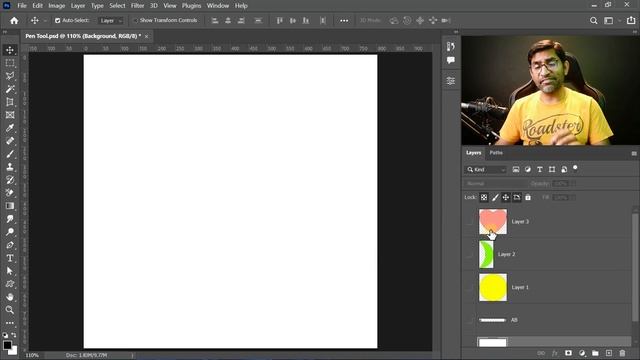Open the Comments panel icon

[451, 60]
